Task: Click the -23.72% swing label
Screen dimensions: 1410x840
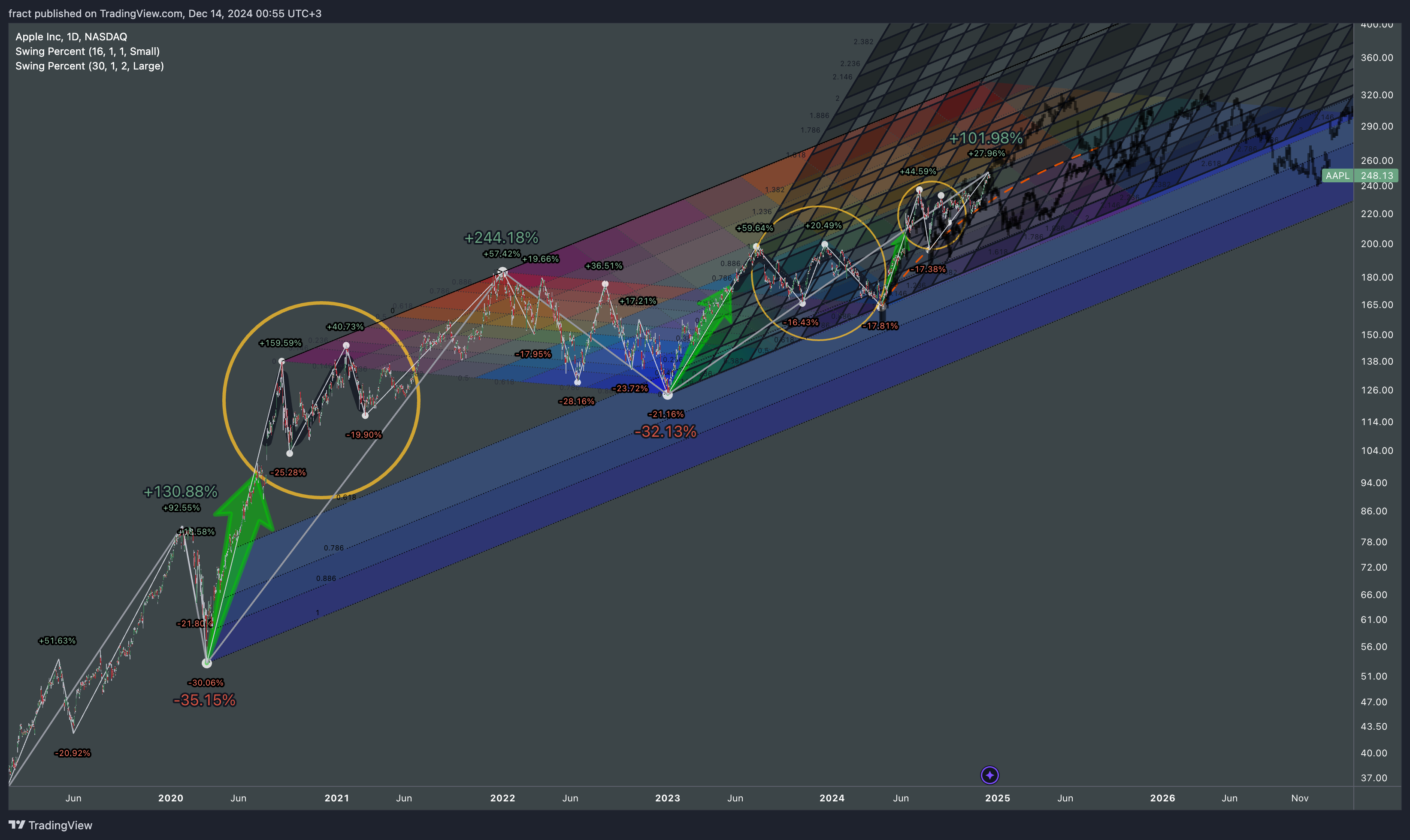Action: pos(630,388)
